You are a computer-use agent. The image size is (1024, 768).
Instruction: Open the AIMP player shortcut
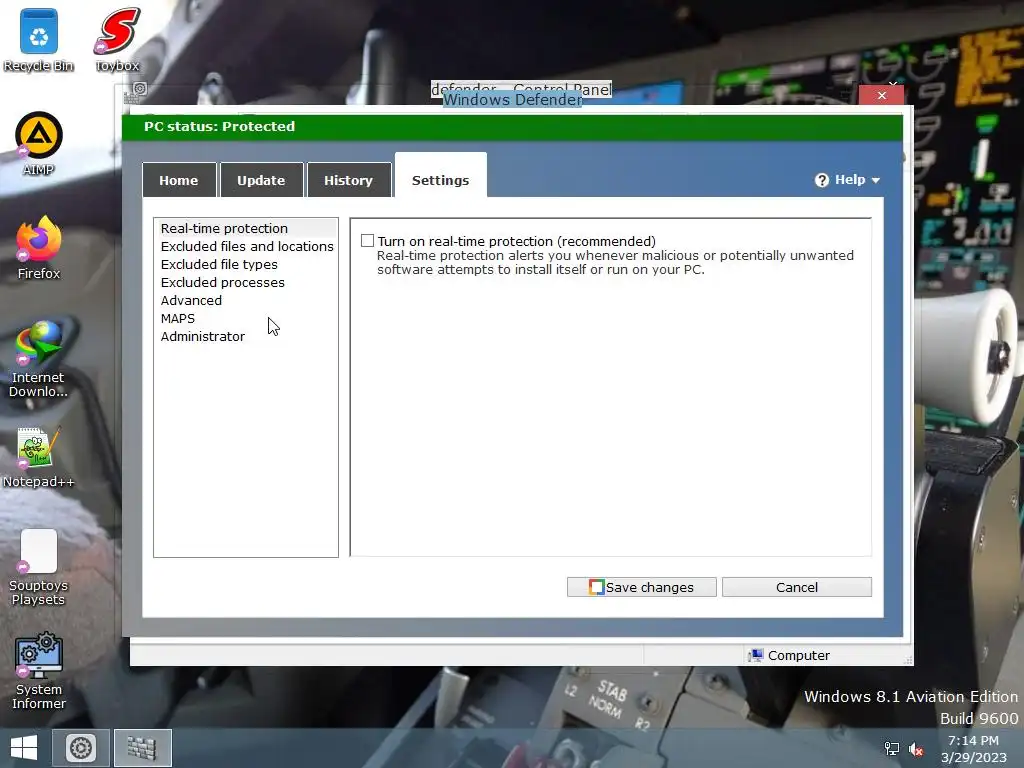[39, 144]
